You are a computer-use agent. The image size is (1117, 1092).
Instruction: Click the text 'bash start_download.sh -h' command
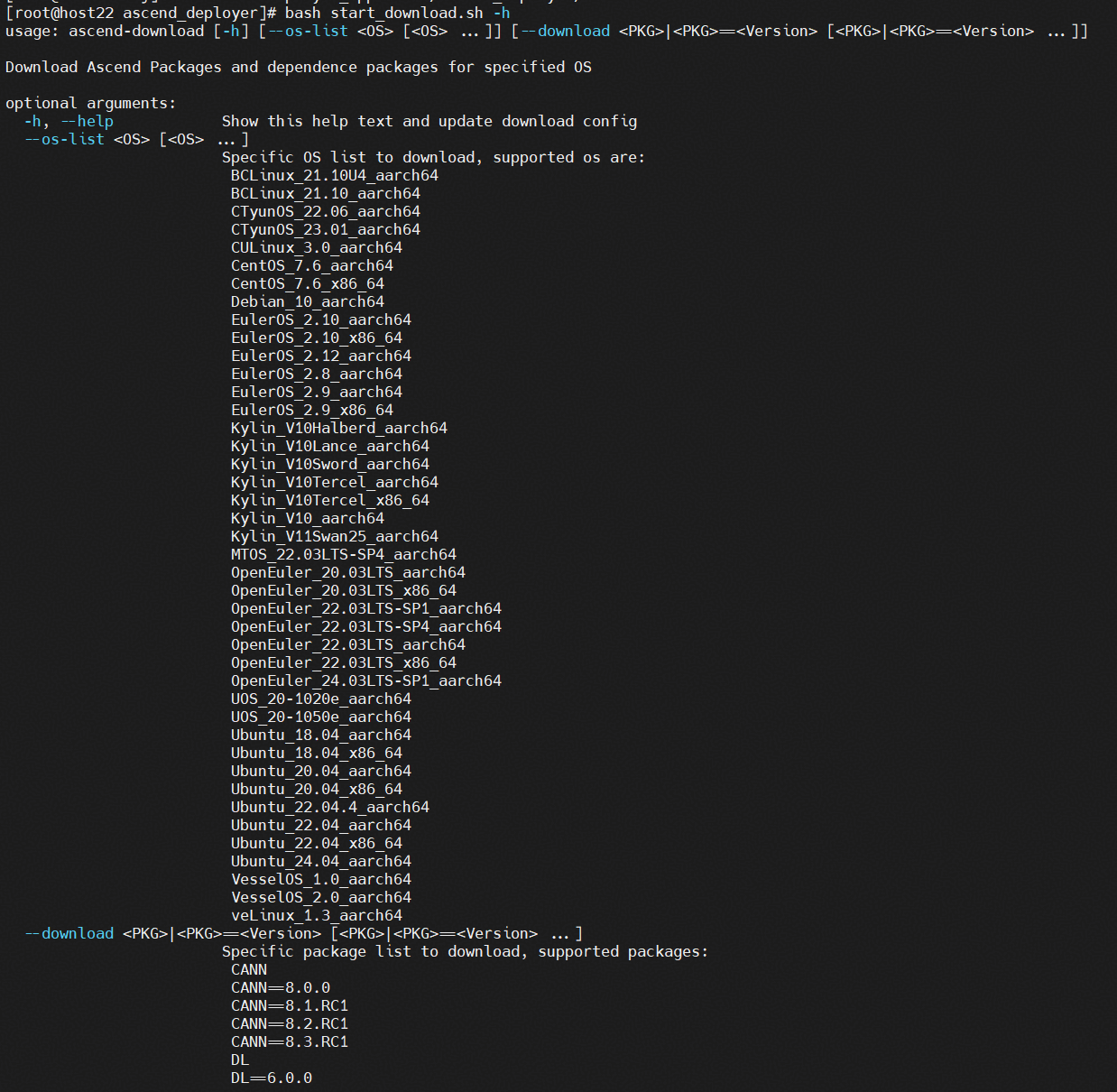(x=397, y=13)
